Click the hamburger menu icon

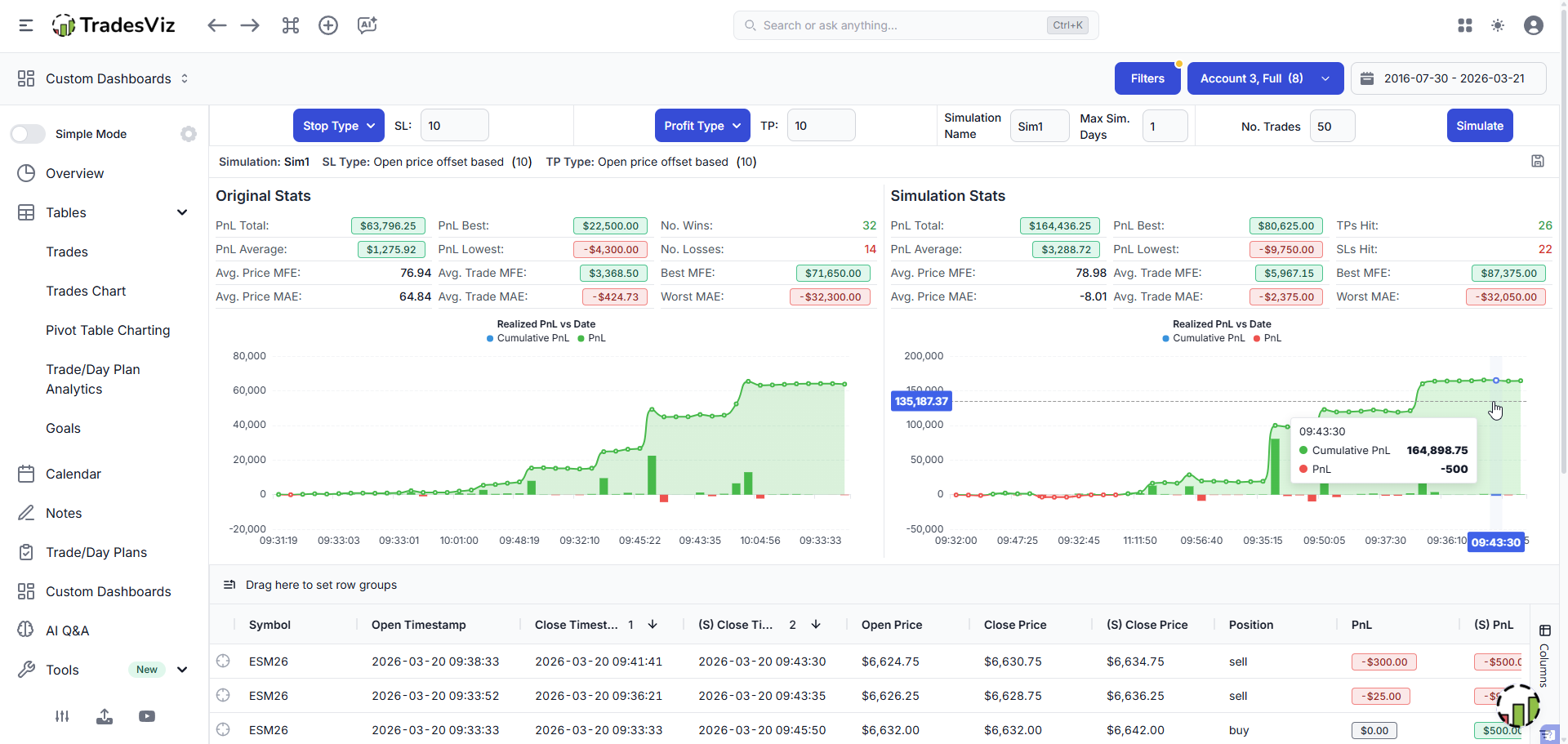(x=26, y=25)
